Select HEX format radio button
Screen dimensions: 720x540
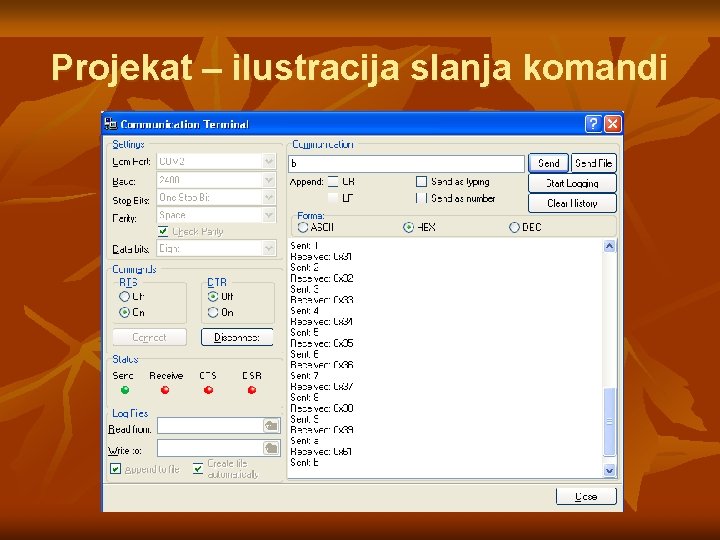coord(408,227)
